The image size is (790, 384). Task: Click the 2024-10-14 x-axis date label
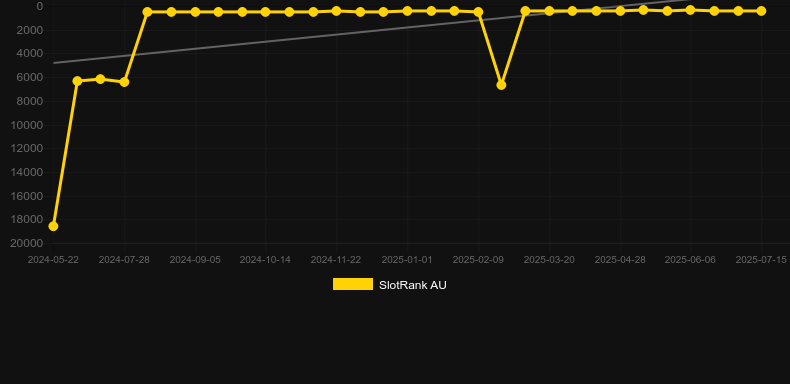(x=265, y=260)
